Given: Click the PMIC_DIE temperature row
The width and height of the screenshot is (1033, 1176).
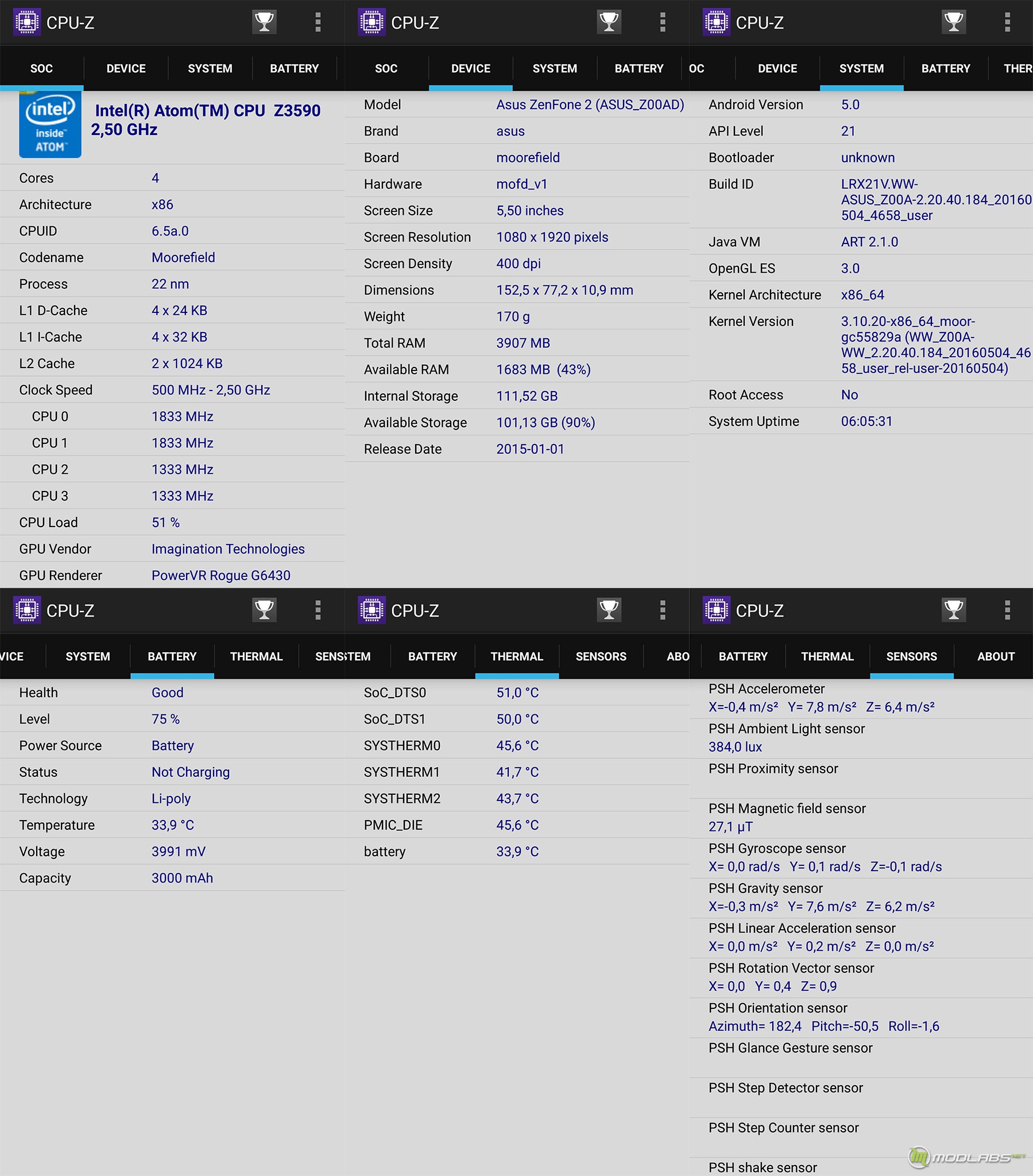Looking at the screenshot, I should pos(517,825).
